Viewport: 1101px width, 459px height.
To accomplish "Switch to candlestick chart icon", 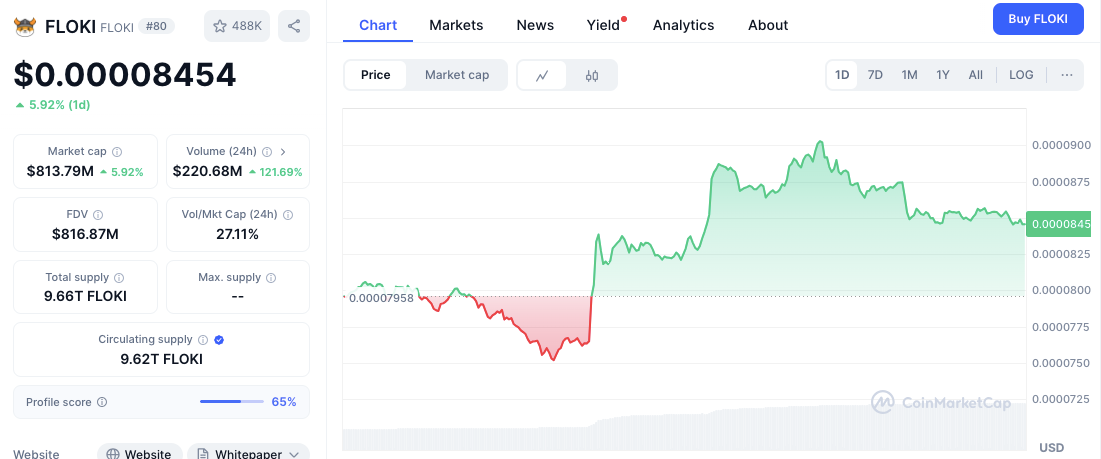I will click(591, 75).
